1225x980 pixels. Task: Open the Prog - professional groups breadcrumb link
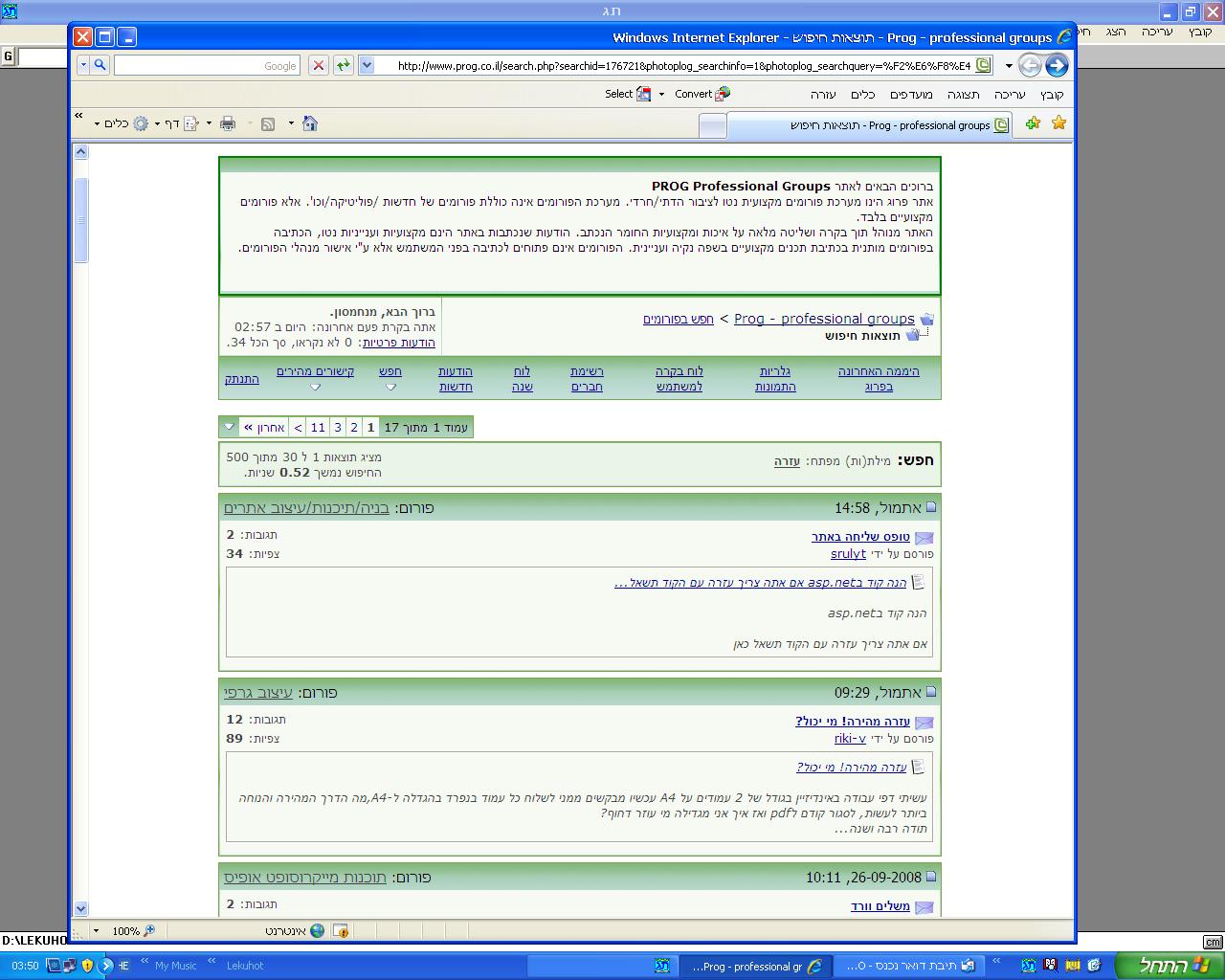coord(824,319)
